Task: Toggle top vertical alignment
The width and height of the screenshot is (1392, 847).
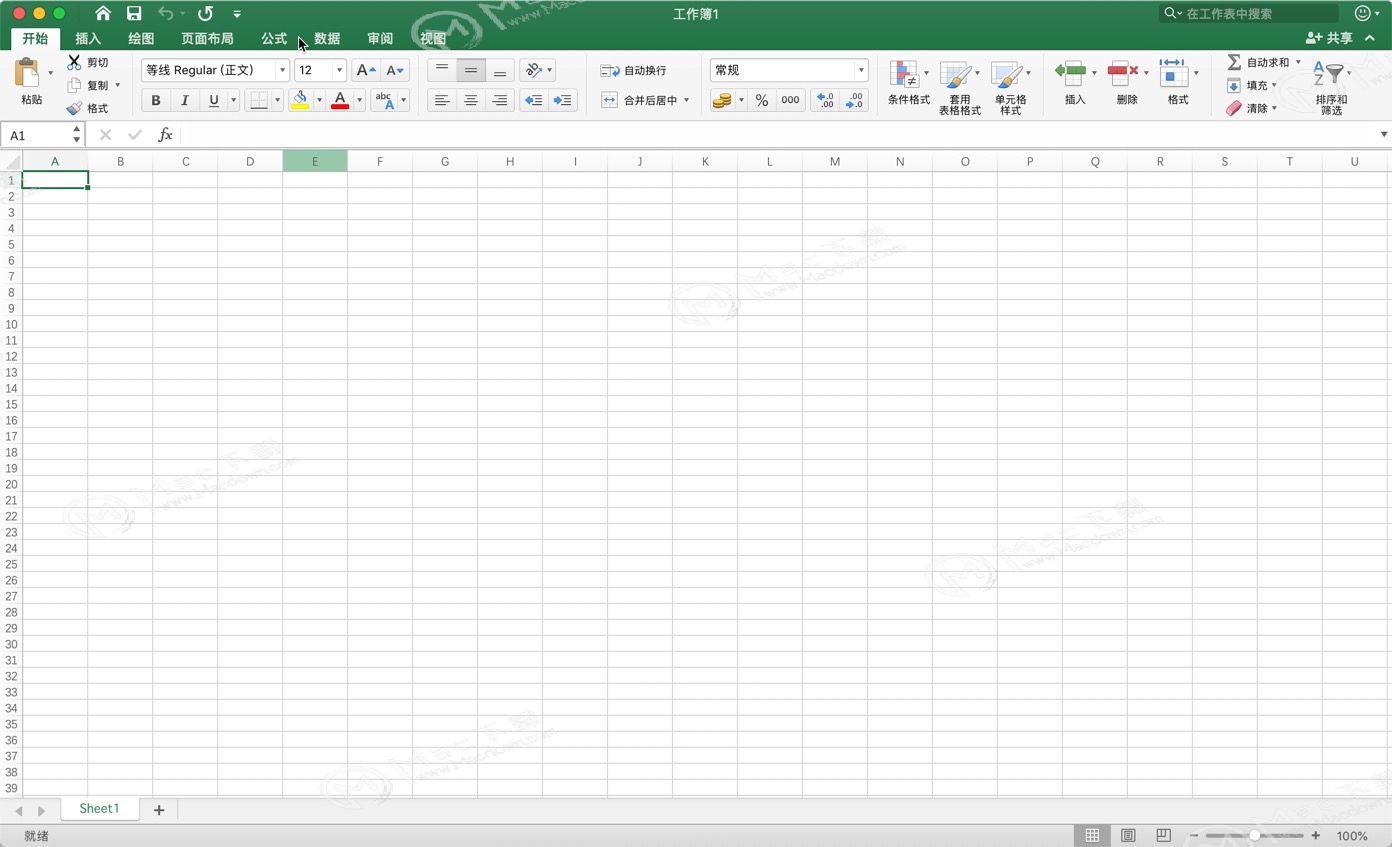Action: tap(442, 70)
